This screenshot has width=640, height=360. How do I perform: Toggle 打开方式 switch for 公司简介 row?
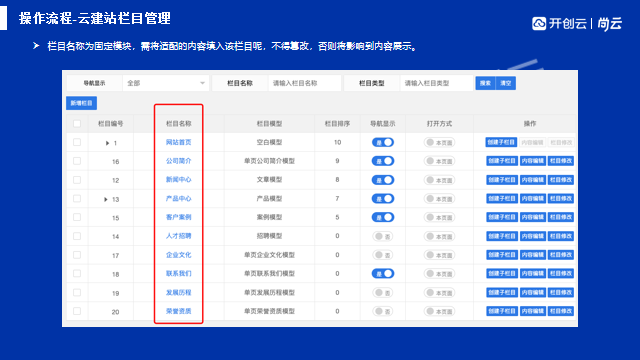tap(439, 161)
